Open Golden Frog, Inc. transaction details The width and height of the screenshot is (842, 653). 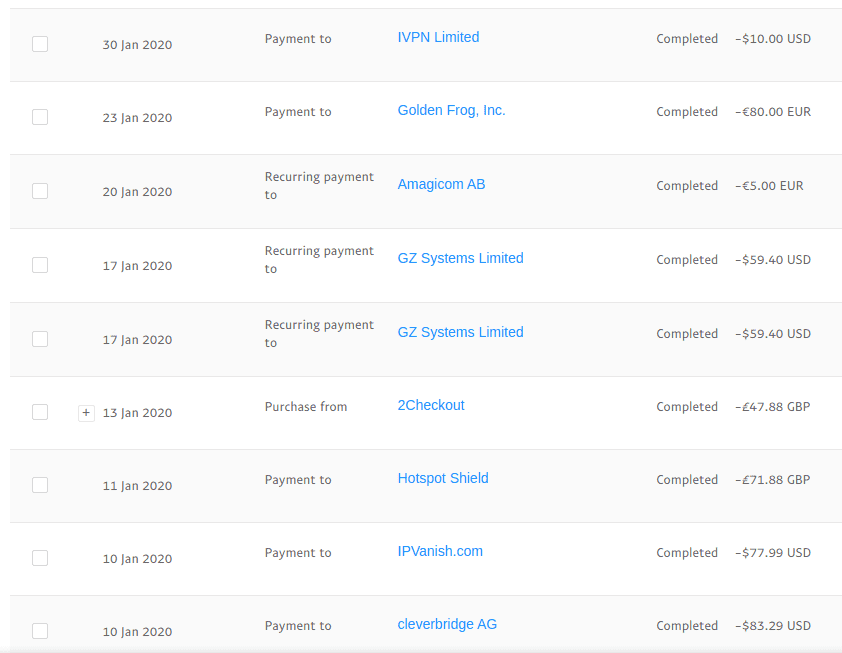pyautogui.click(x=452, y=110)
